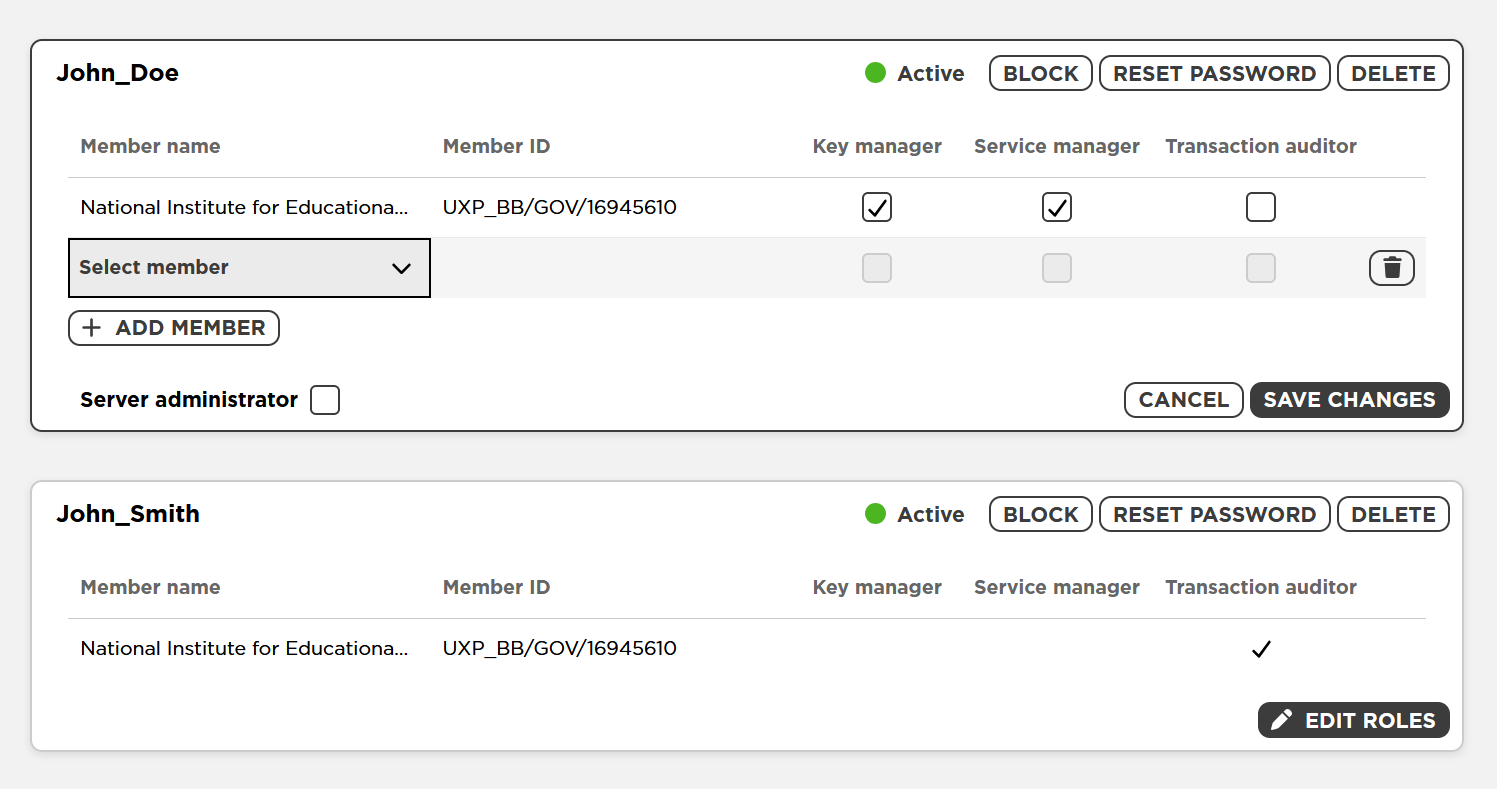Click John_Smith's green Active status indicator
The height and width of the screenshot is (789, 1497).
(876, 514)
